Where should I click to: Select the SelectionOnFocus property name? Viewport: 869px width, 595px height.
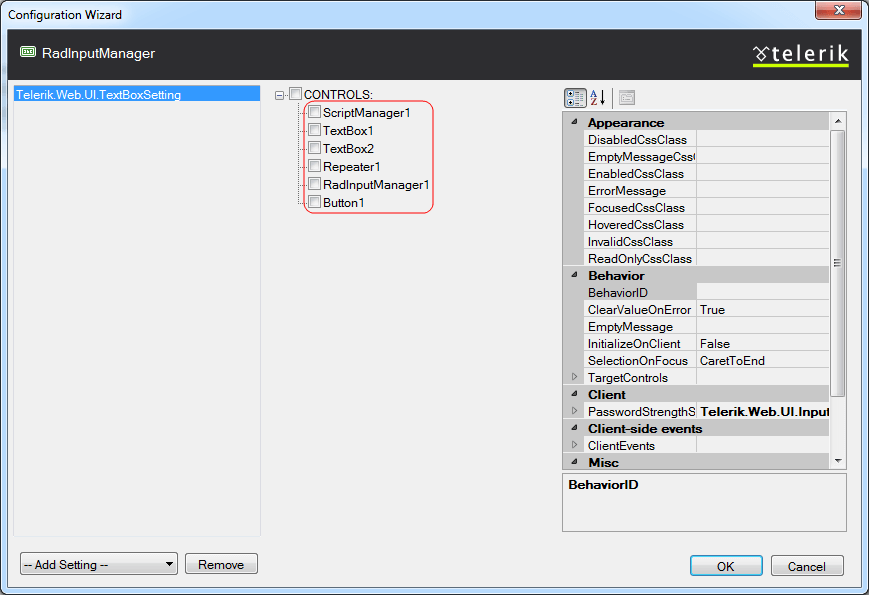[x=638, y=361]
